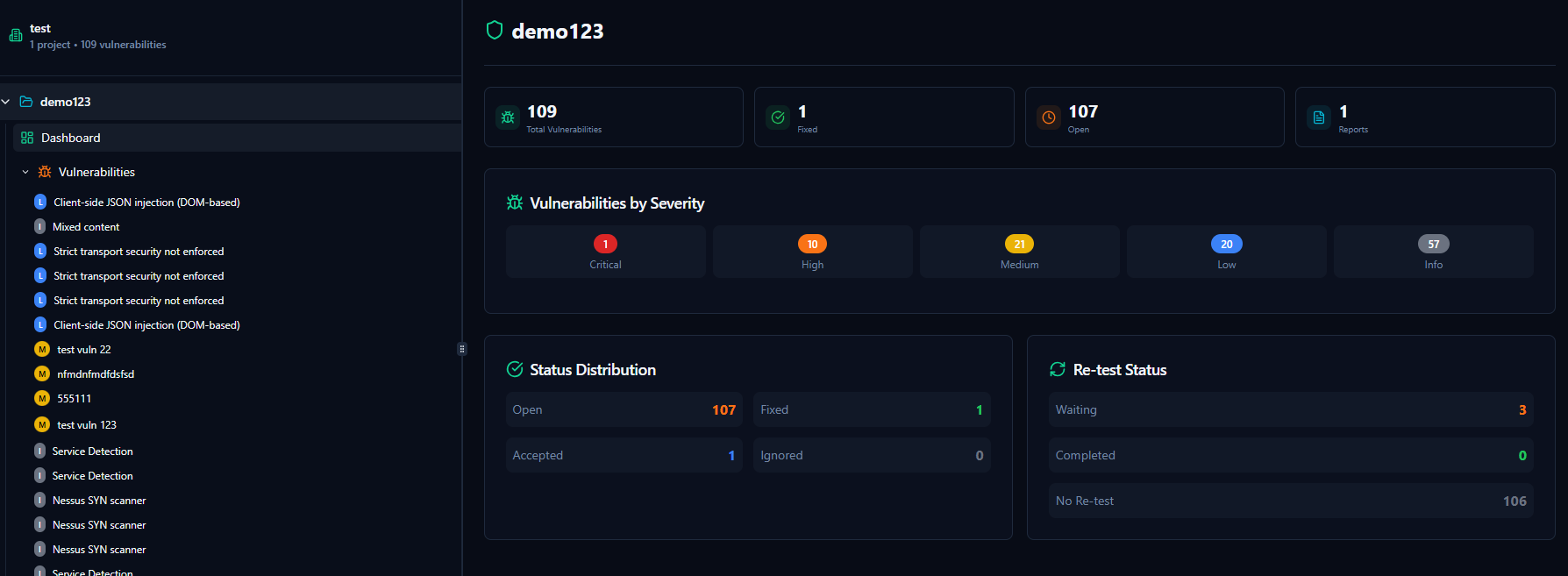Screen dimensions: 1568x576
Task: Click the Dashboard grid icon
Action: pyautogui.click(x=27, y=138)
